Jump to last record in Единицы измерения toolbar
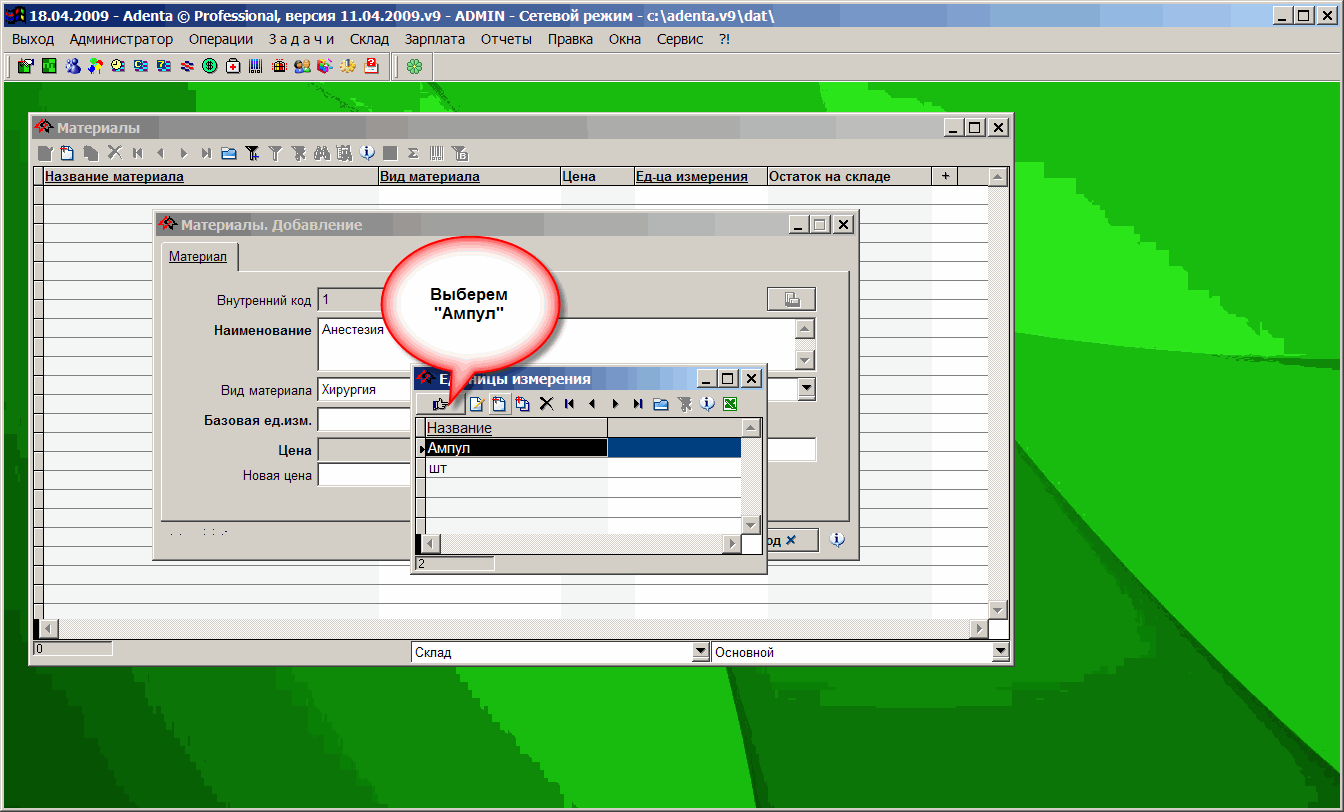 click(x=637, y=404)
